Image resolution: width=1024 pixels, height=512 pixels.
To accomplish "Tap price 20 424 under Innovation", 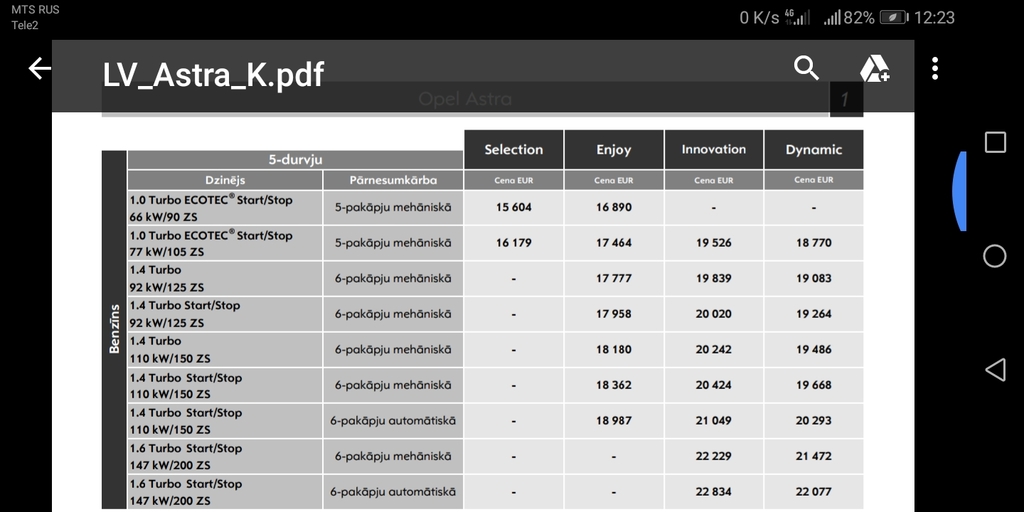I will coord(714,385).
